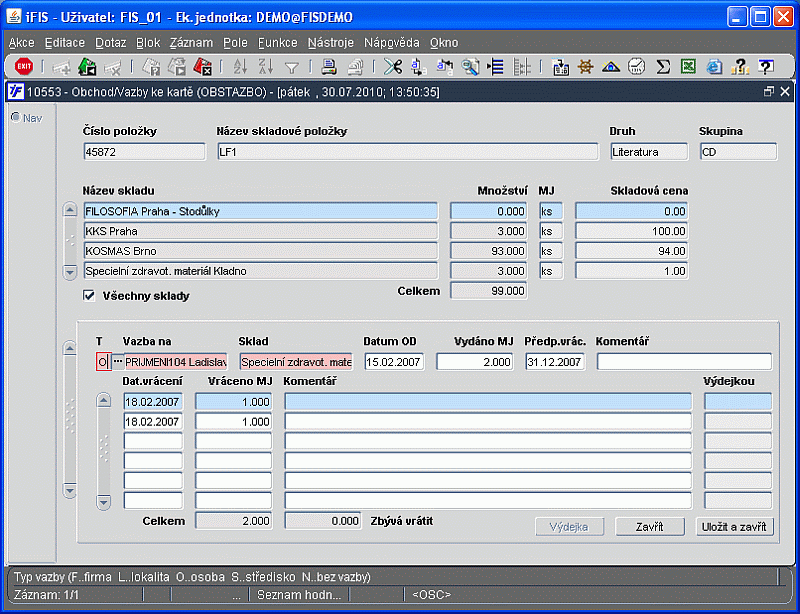Select the Nav radio button
This screenshot has width=800, height=614.
coord(15,118)
